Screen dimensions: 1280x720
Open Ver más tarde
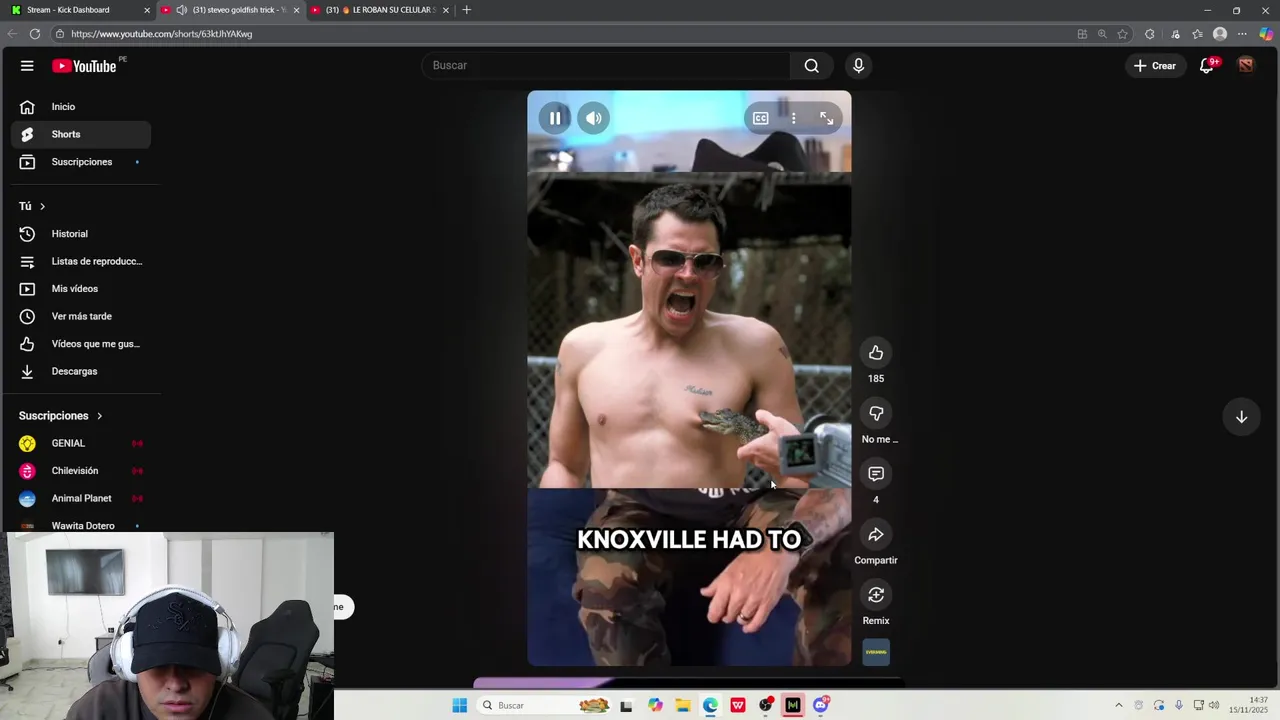click(81, 316)
